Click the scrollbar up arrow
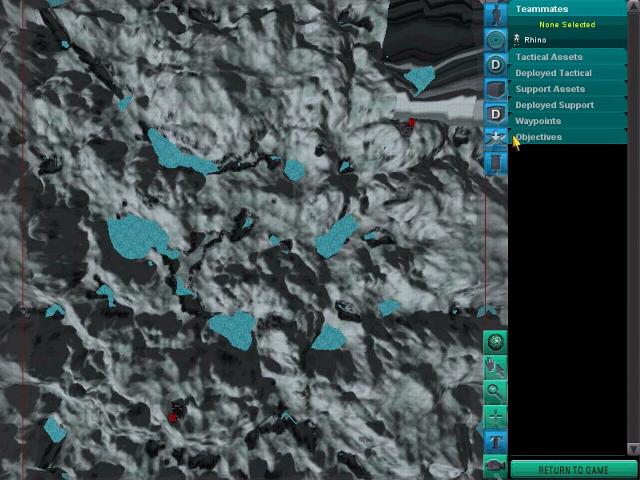 (x=633, y=4)
